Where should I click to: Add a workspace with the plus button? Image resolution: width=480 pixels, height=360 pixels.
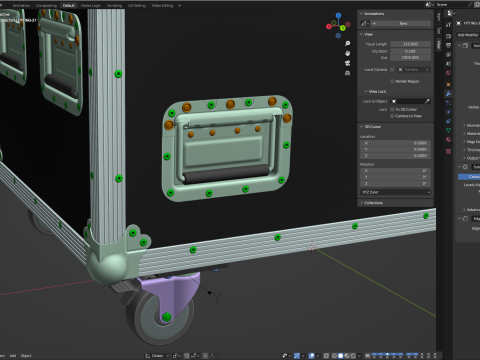coord(180,5)
